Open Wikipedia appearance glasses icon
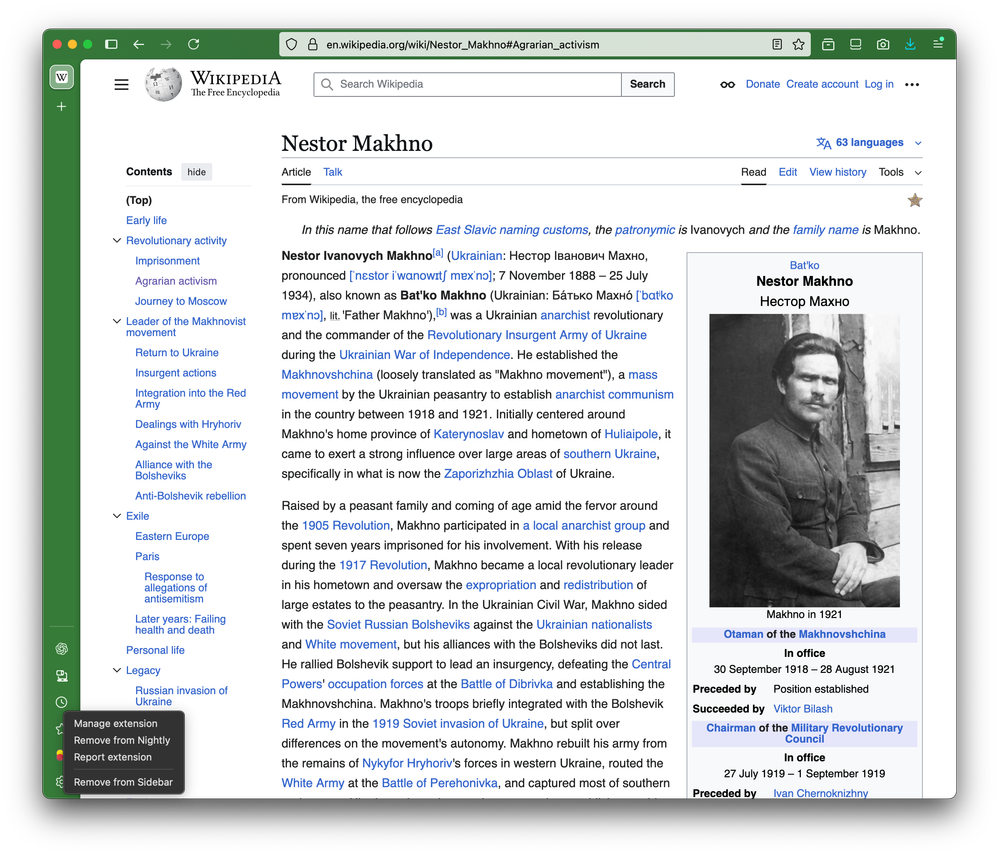The width and height of the screenshot is (999, 855). click(x=727, y=85)
